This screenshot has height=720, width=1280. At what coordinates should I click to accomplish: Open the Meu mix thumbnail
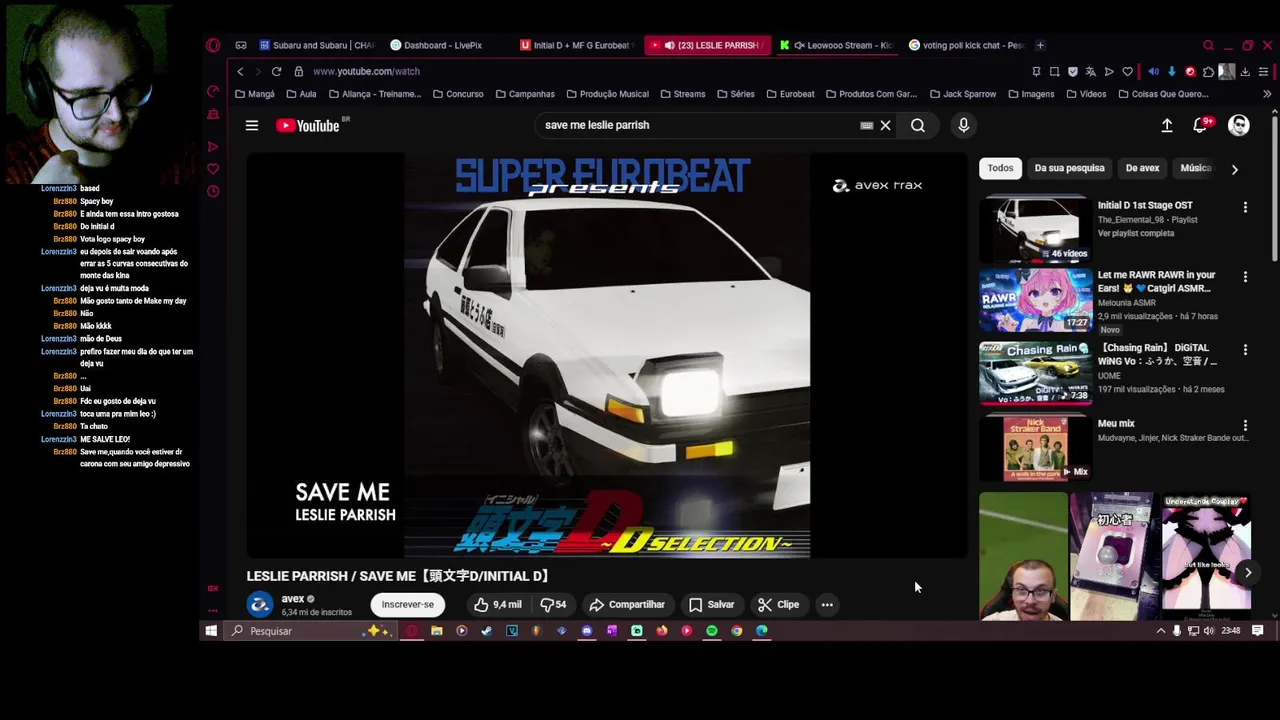[1035, 448]
